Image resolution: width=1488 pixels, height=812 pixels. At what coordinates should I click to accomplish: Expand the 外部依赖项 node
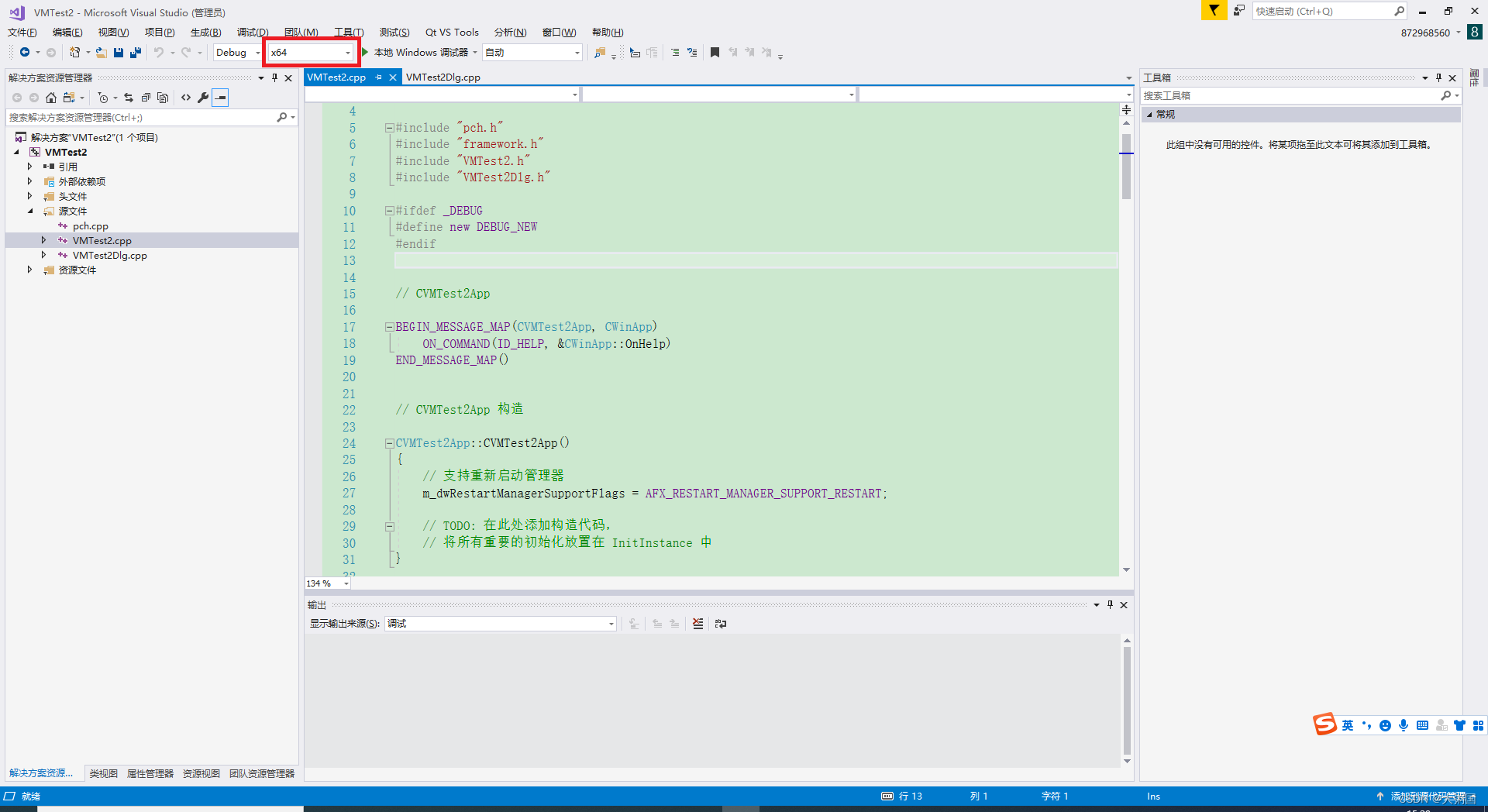pos(30,181)
